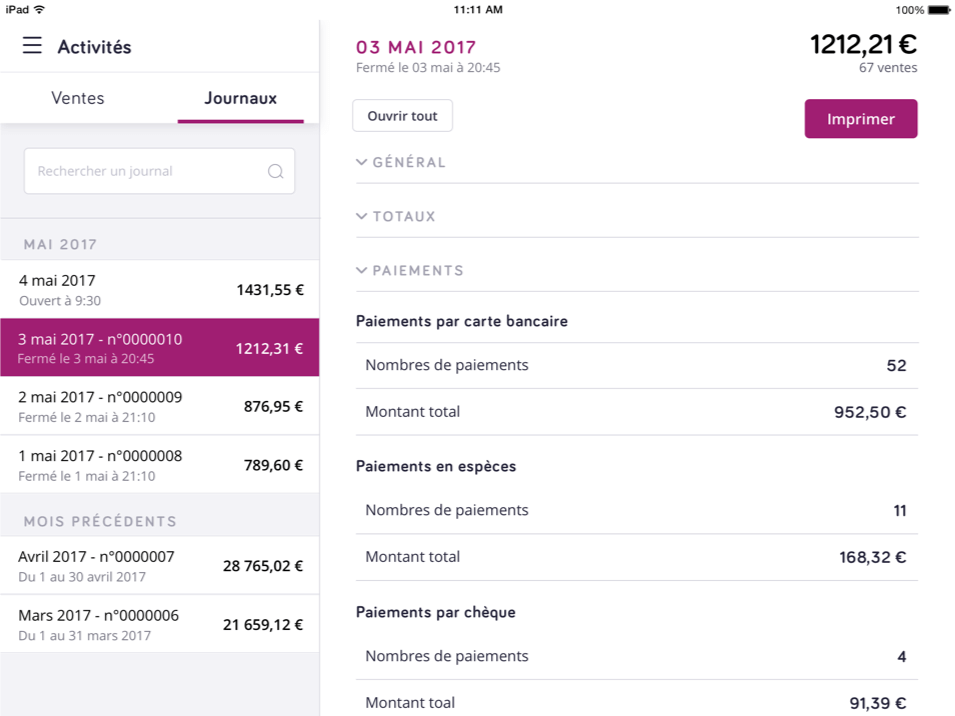This screenshot has height=716, width=955.
Task: Click the Ouvrir tout button
Action: pyautogui.click(x=402, y=116)
